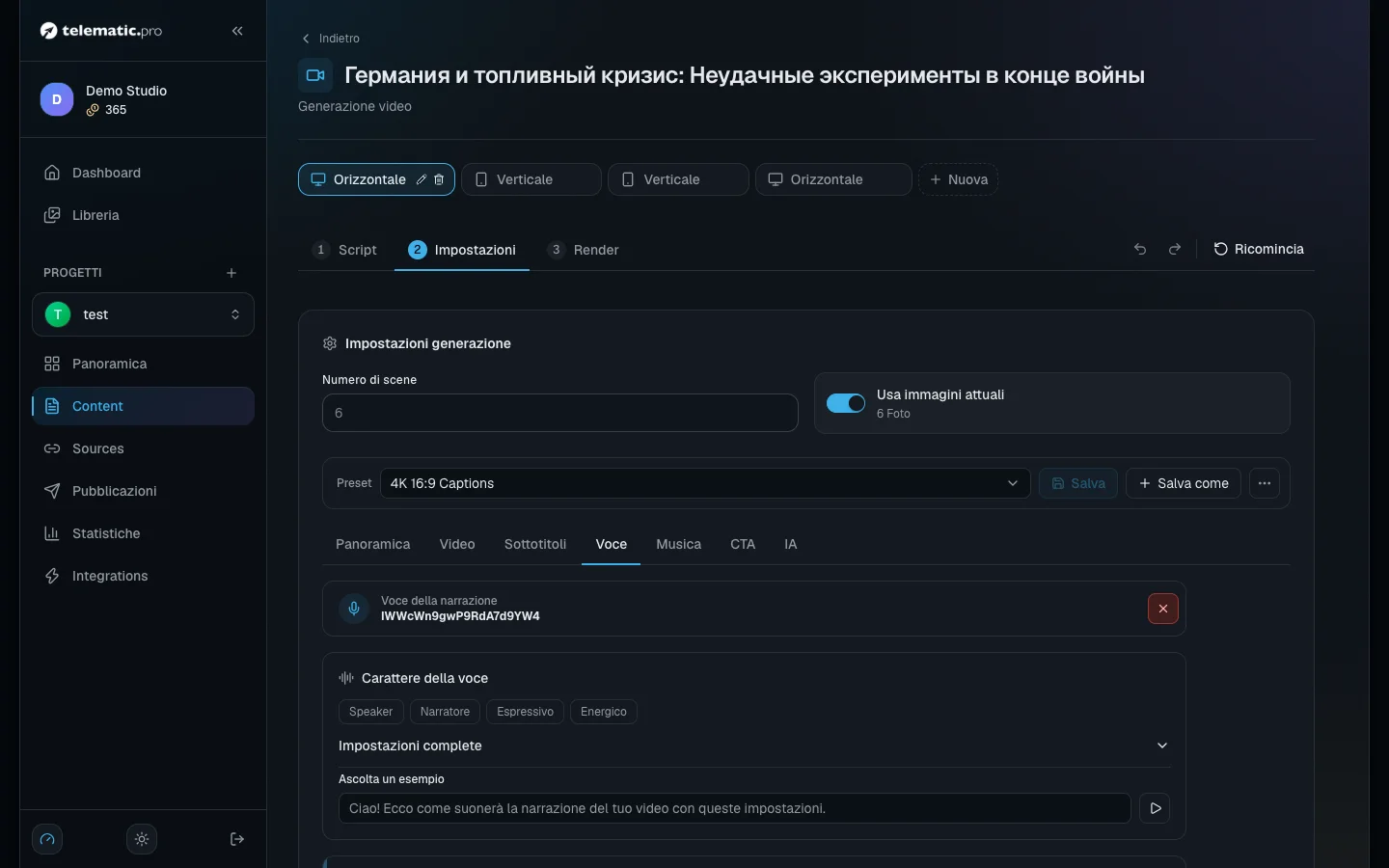Play the voice sample
The width and height of the screenshot is (1389, 868).
pos(1155,808)
